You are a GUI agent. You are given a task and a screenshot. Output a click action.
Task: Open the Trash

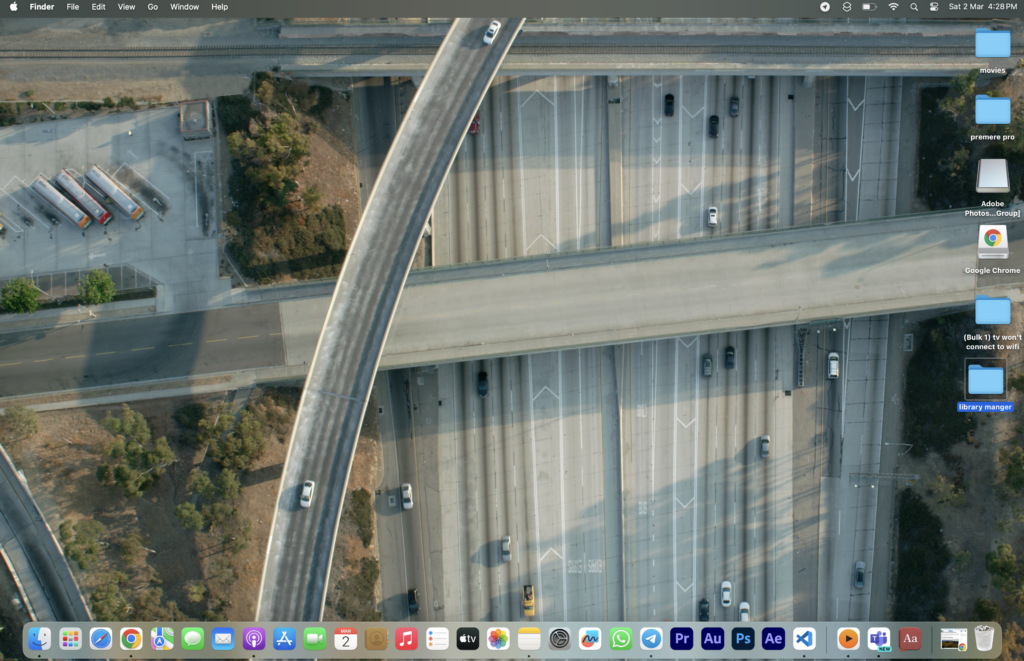click(x=986, y=638)
